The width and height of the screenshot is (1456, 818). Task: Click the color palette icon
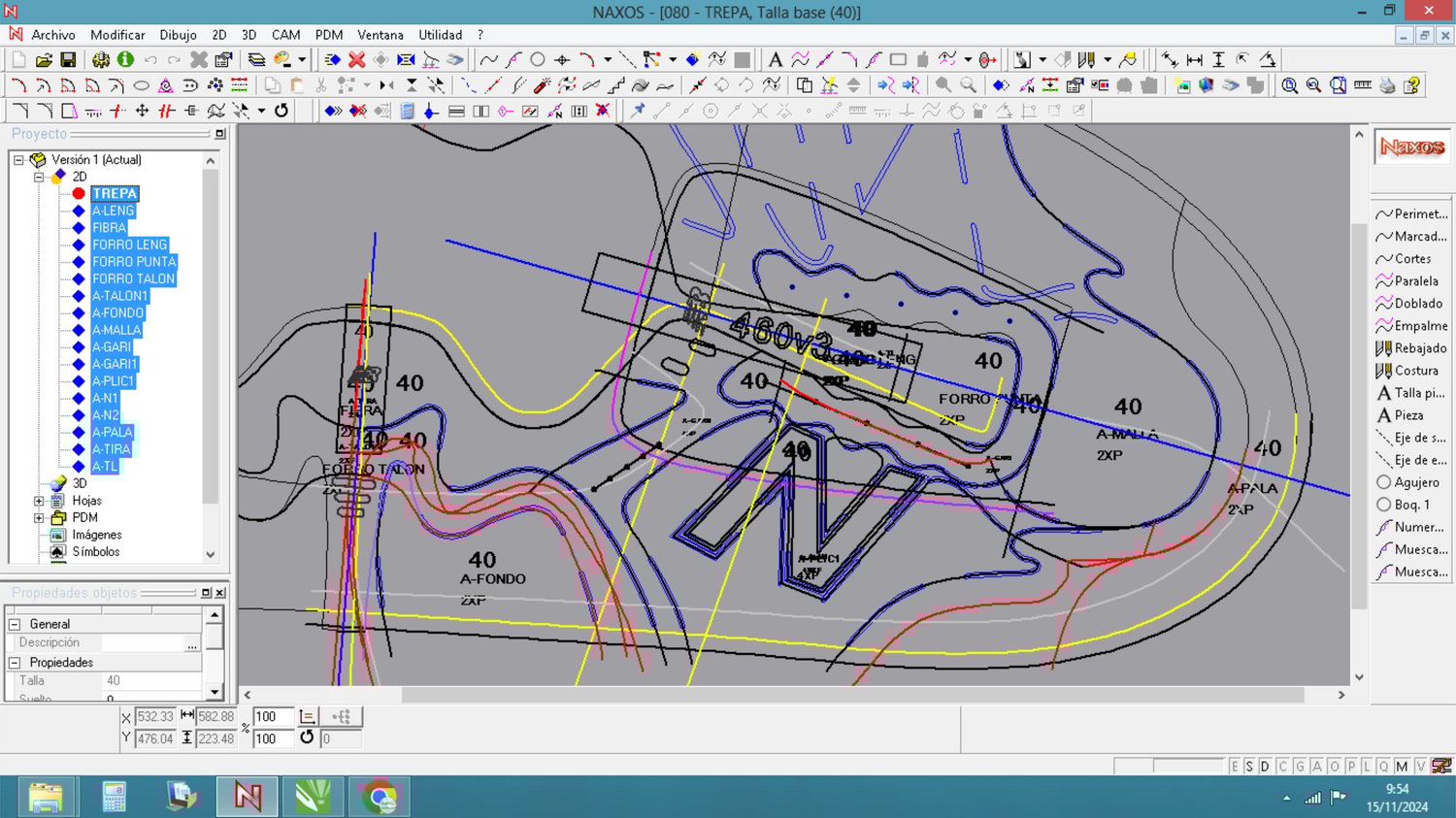pos(282,60)
